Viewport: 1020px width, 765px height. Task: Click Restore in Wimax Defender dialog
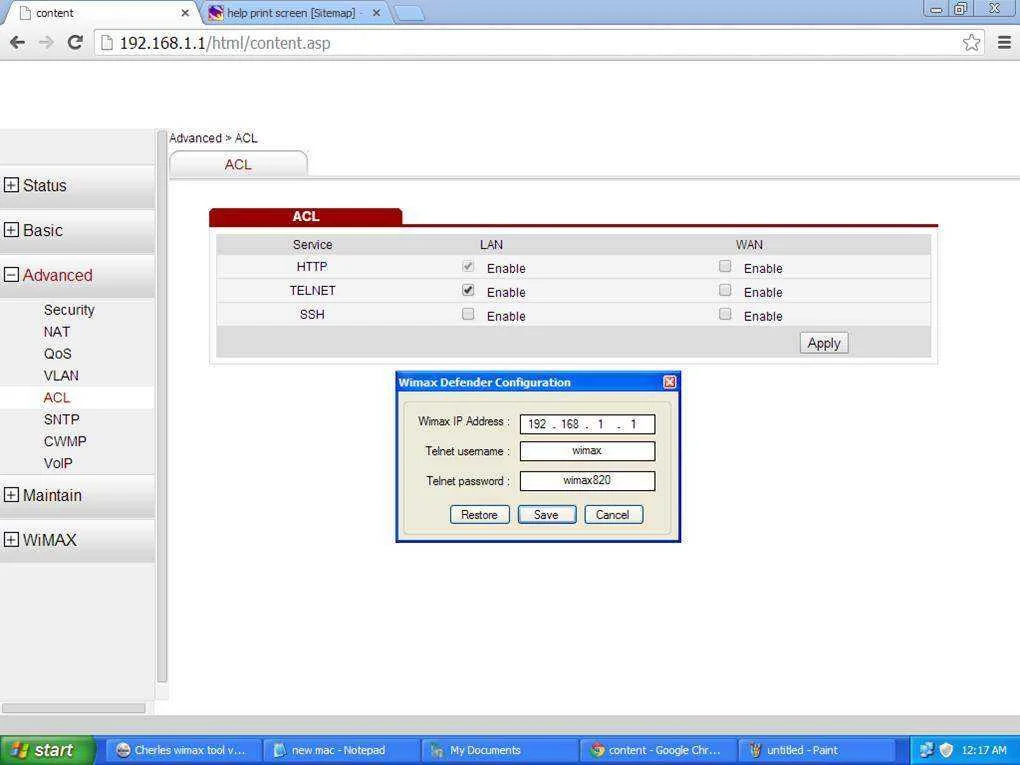click(x=479, y=515)
